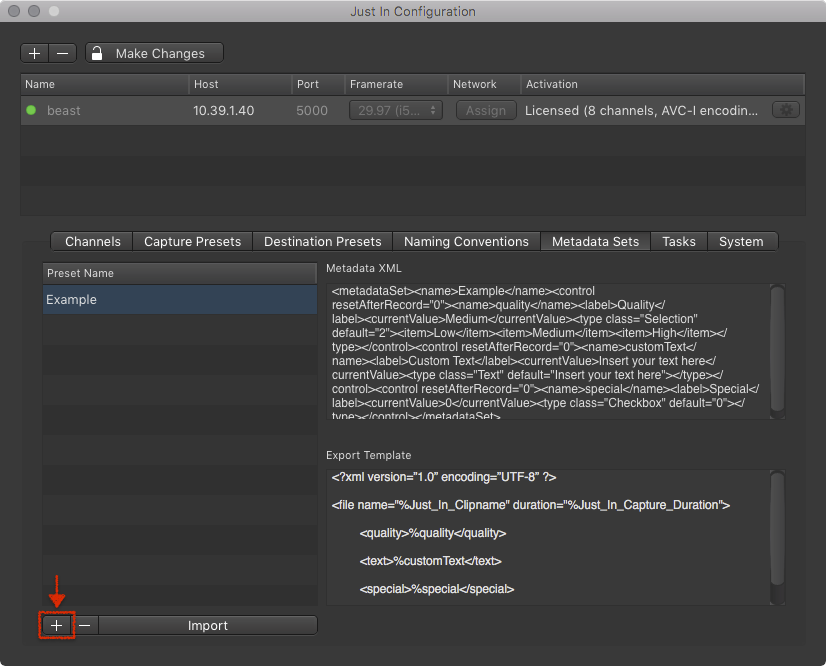The image size is (826, 666).
Task: Click the Activation column header
Action: [663, 84]
